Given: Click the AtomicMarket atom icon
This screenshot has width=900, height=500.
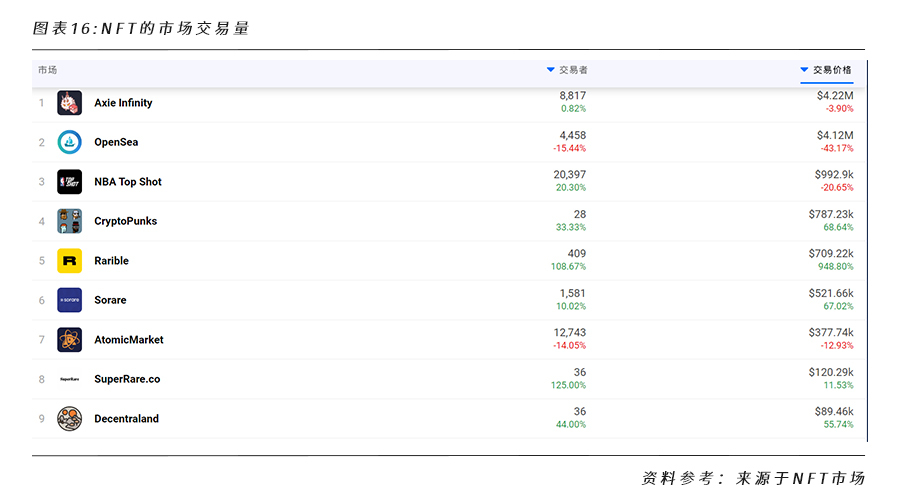Looking at the screenshot, I should [69, 340].
